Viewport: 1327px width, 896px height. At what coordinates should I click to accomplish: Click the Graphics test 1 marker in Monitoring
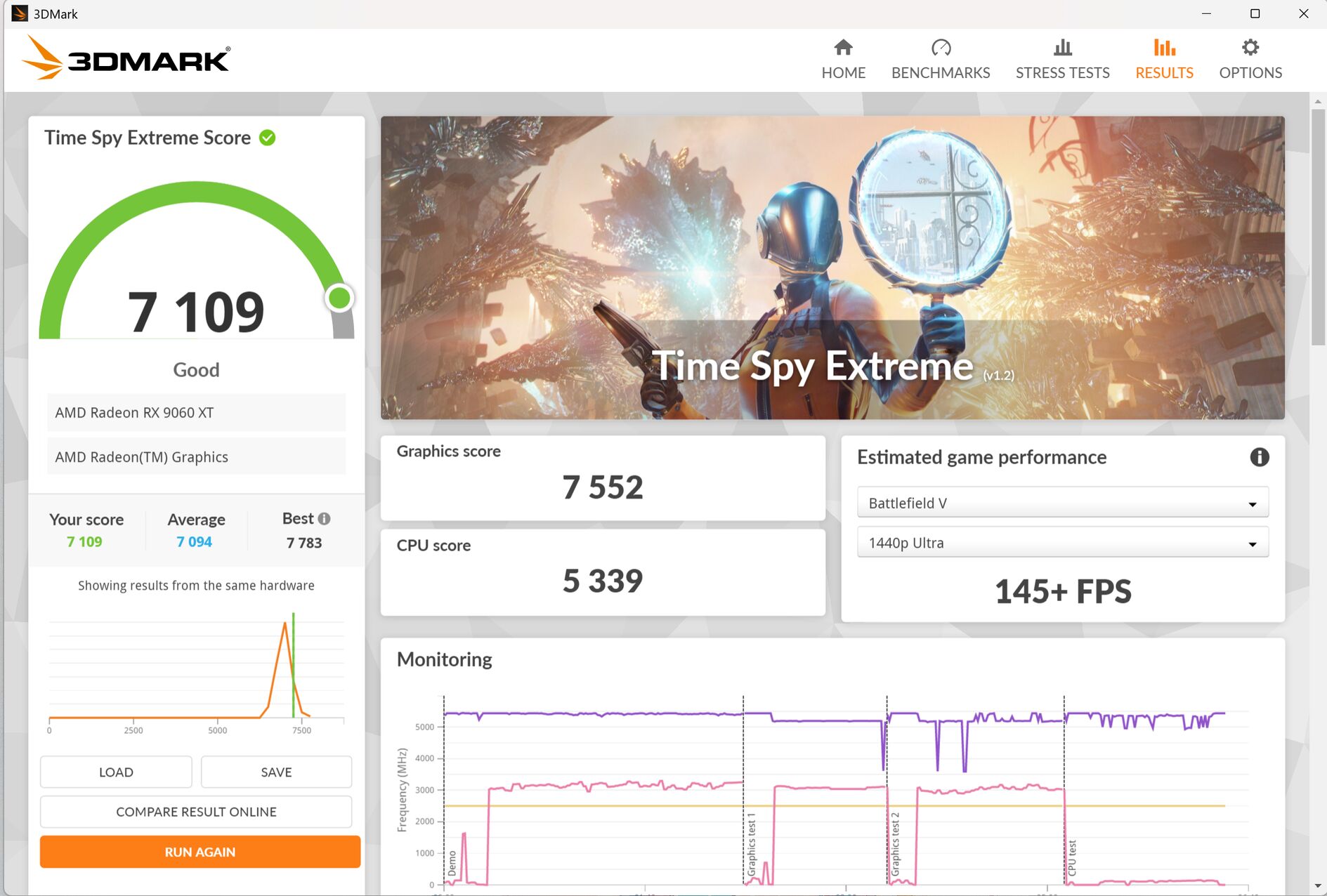[751, 845]
